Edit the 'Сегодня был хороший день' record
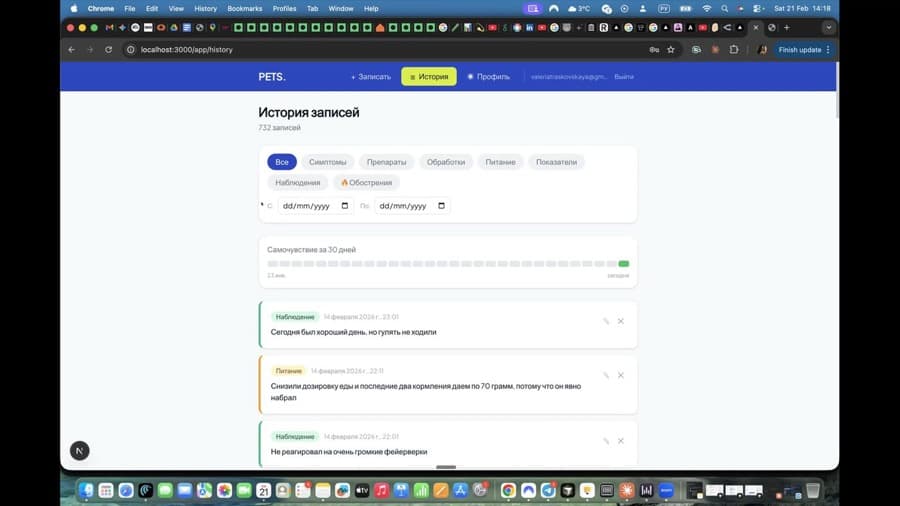900x506 pixels. (606, 321)
